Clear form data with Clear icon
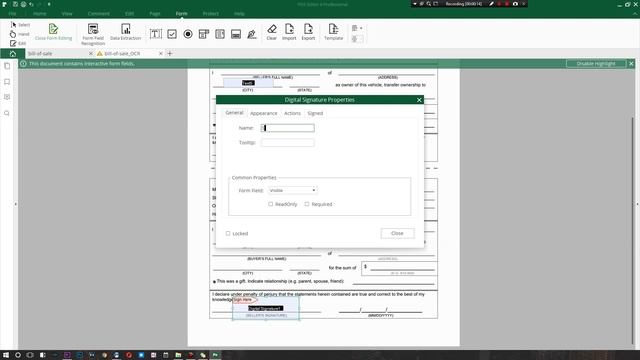This screenshot has height=360, width=640. [271, 32]
